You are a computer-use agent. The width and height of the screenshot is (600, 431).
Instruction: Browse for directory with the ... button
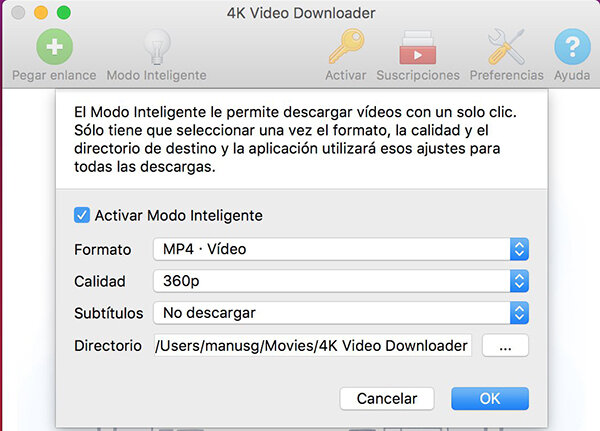[505, 346]
